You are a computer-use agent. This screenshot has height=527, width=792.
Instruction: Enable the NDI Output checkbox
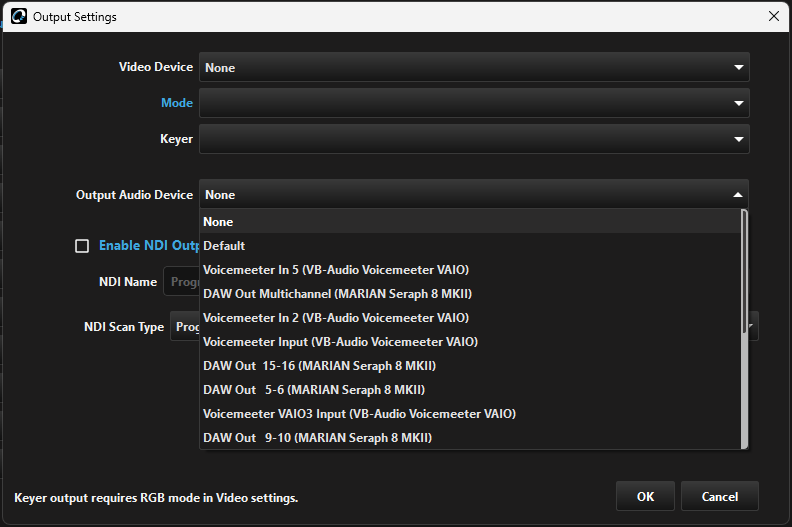pos(82,246)
